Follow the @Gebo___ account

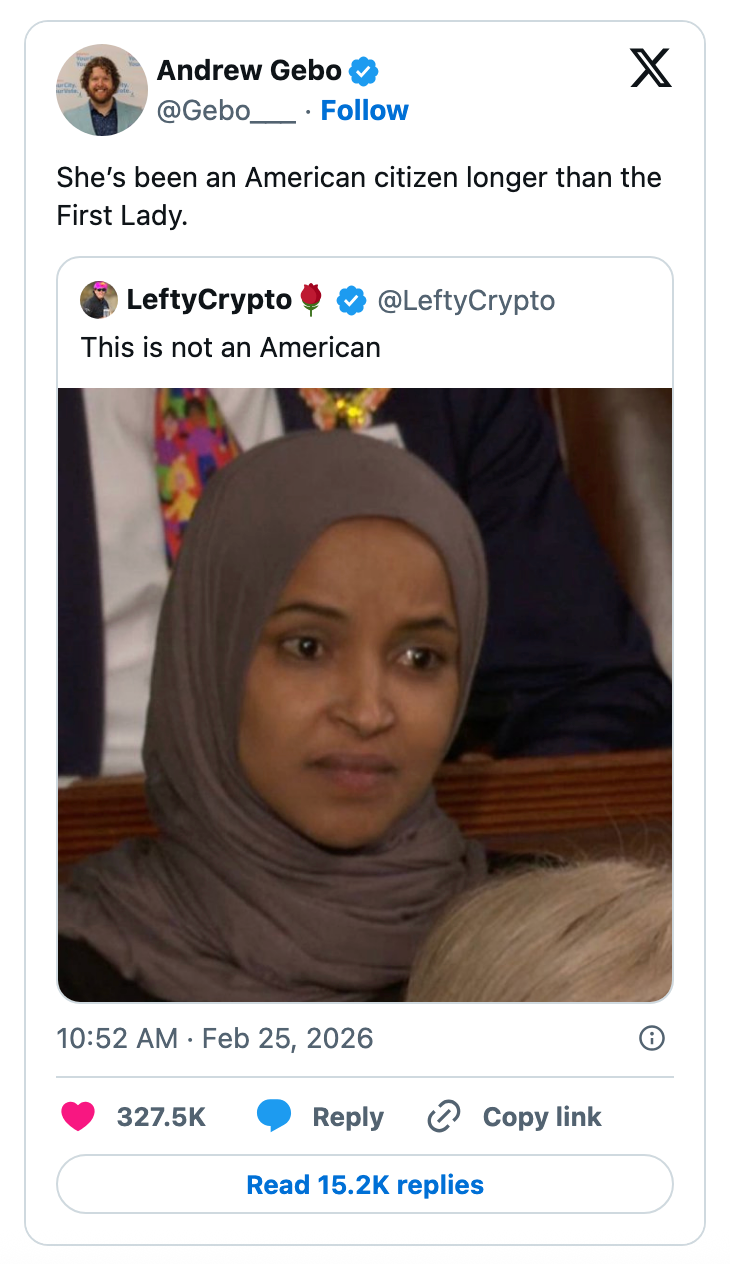(364, 110)
